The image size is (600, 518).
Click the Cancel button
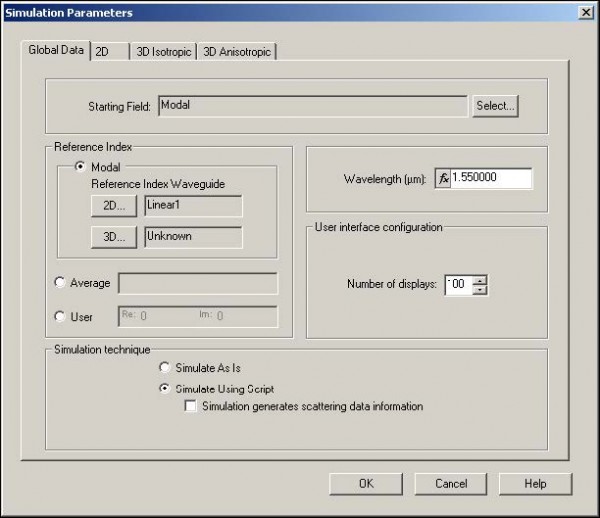pyautogui.click(x=451, y=484)
